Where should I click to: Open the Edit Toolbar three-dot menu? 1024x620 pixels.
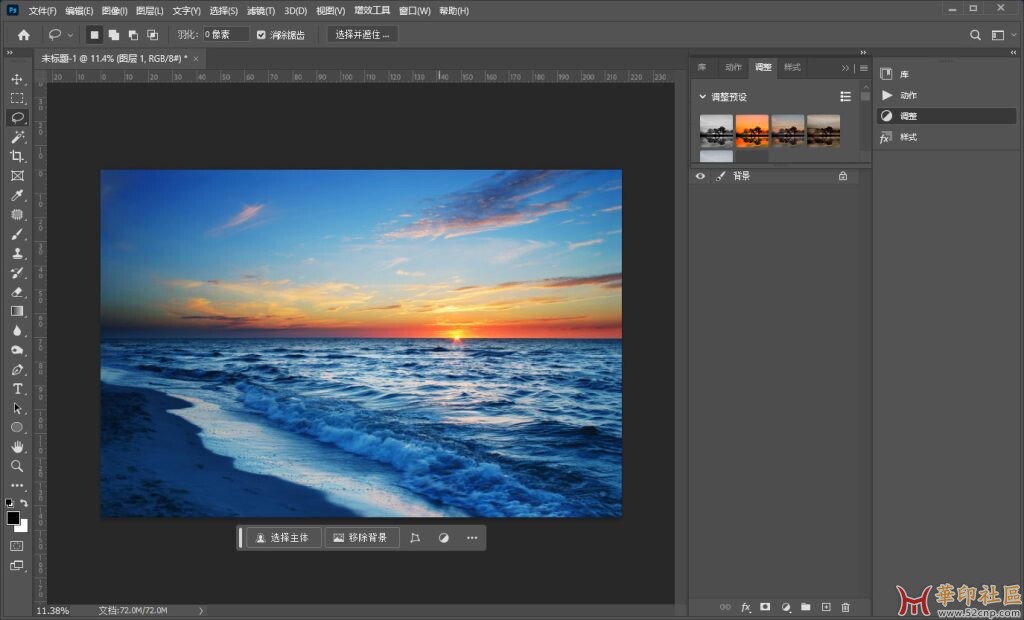coord(17,485)
